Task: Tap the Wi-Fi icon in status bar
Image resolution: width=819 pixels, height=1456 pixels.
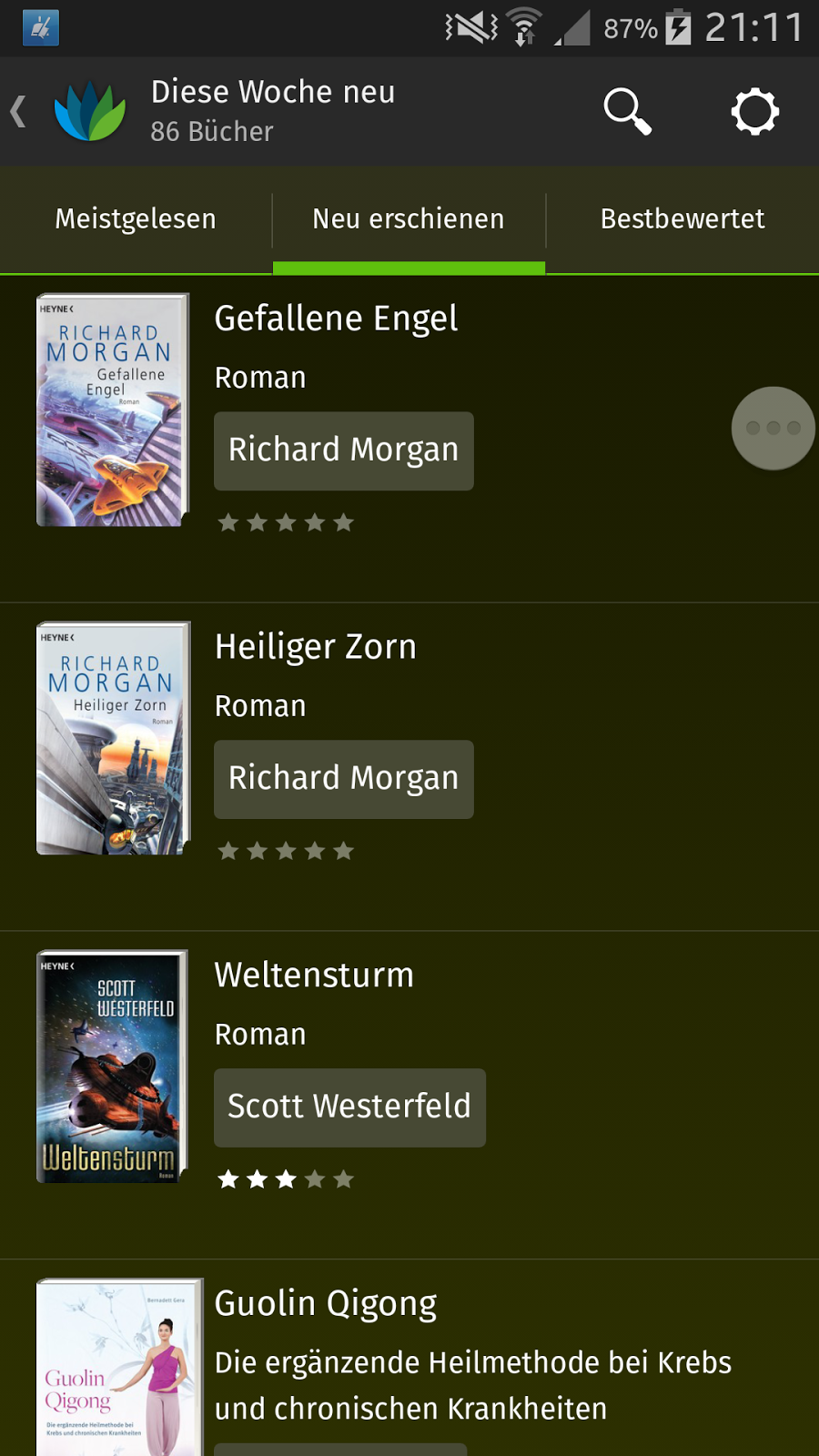Action: tap(523, 27)
